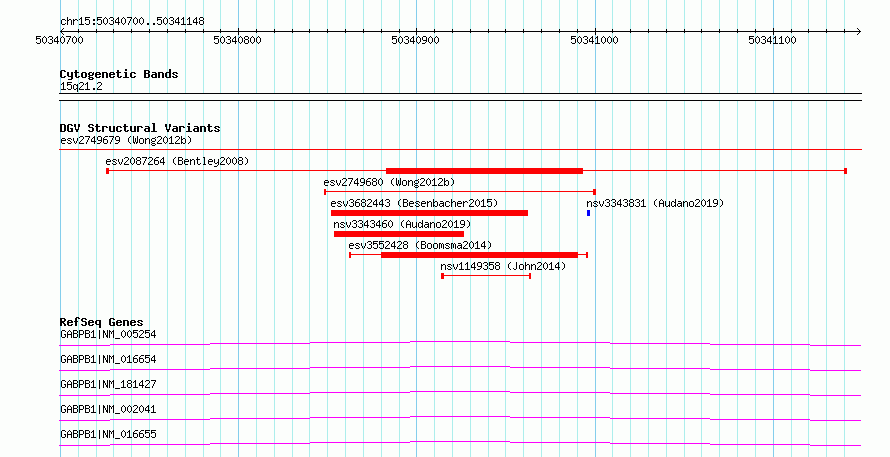Select variant label esv3682443 (Besenbacher2015)

(x=414, y=203)
